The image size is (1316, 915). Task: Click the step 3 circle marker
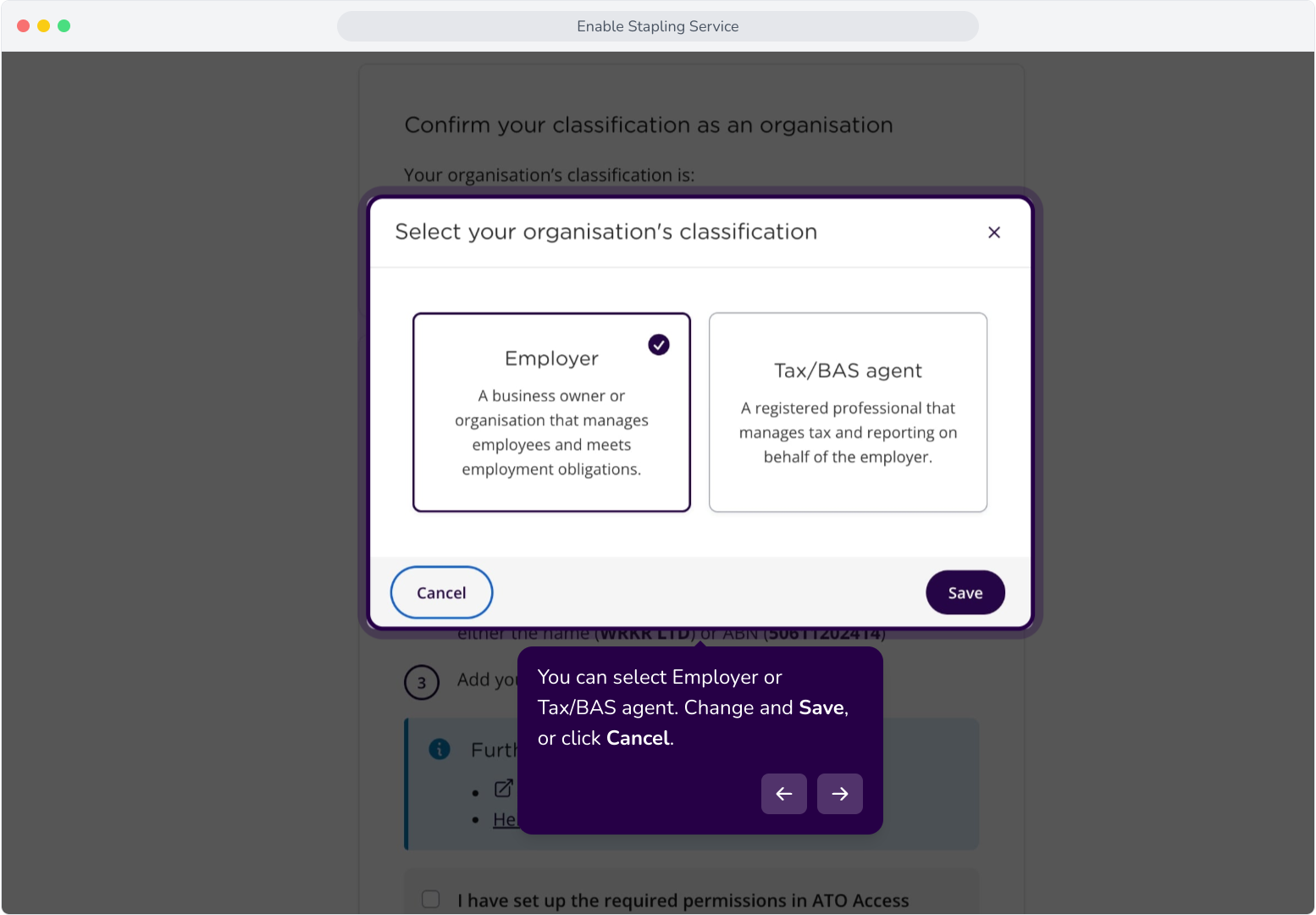(x=422, y=683)
